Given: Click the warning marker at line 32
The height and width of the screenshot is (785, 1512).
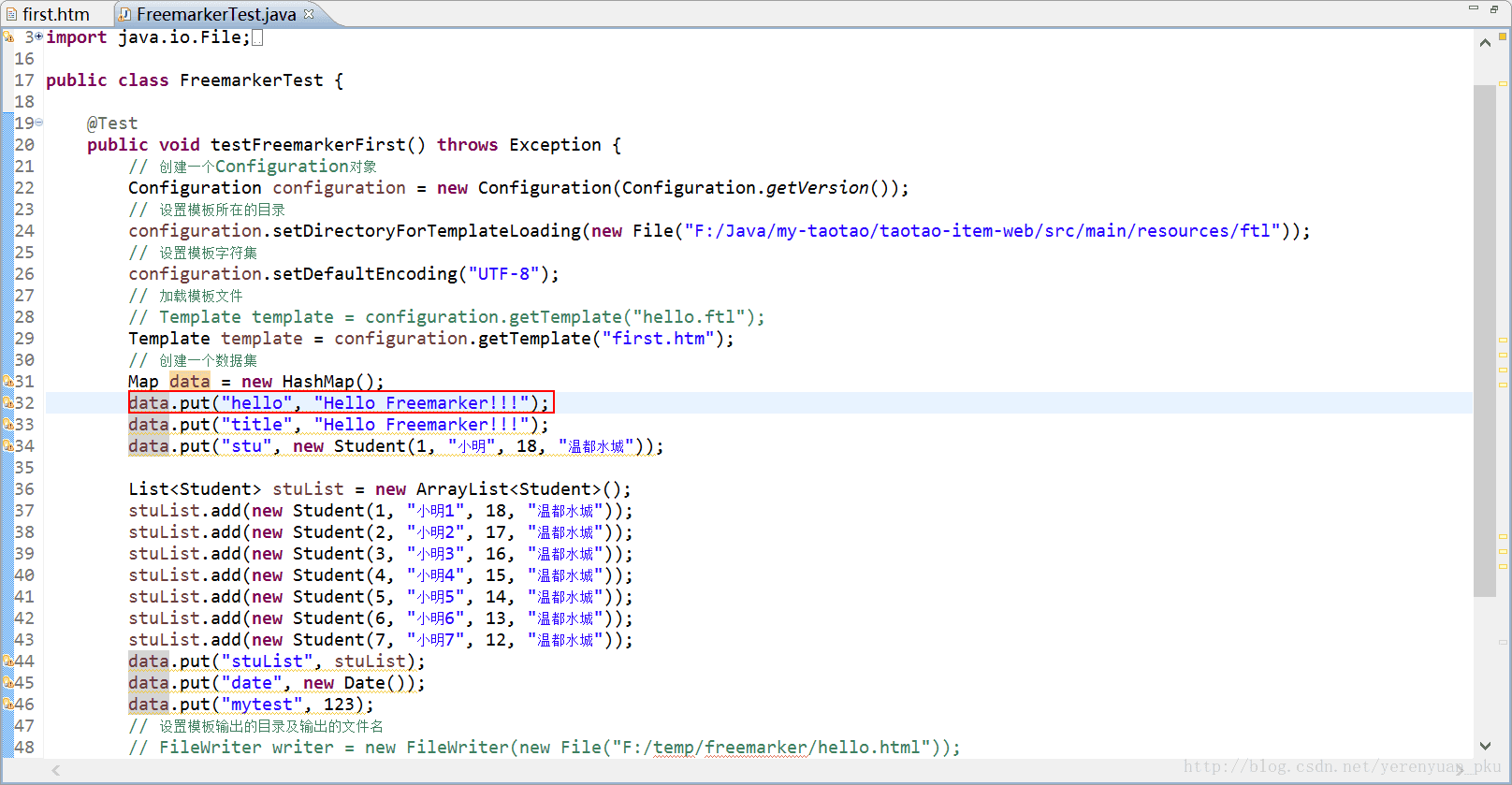Looking at the screenshot, I should coord(7,403).
